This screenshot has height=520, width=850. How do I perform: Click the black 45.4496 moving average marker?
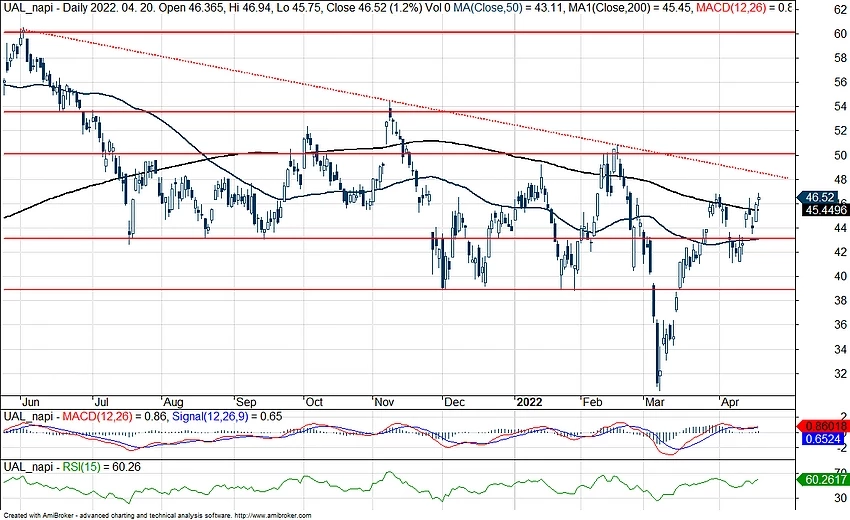(x=826, y=210)
